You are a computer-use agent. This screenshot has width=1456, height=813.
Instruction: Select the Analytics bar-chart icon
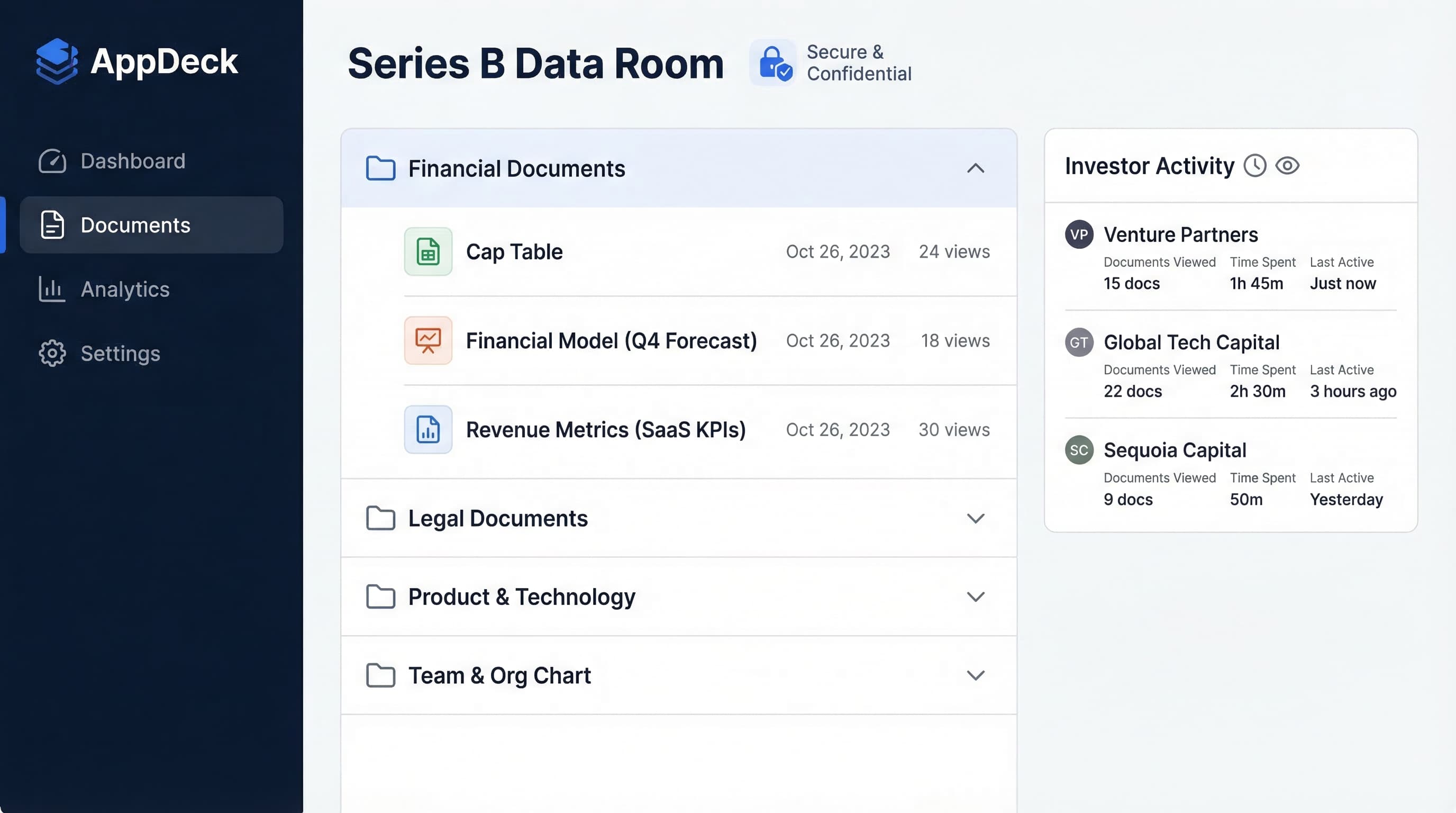point(51,289)
